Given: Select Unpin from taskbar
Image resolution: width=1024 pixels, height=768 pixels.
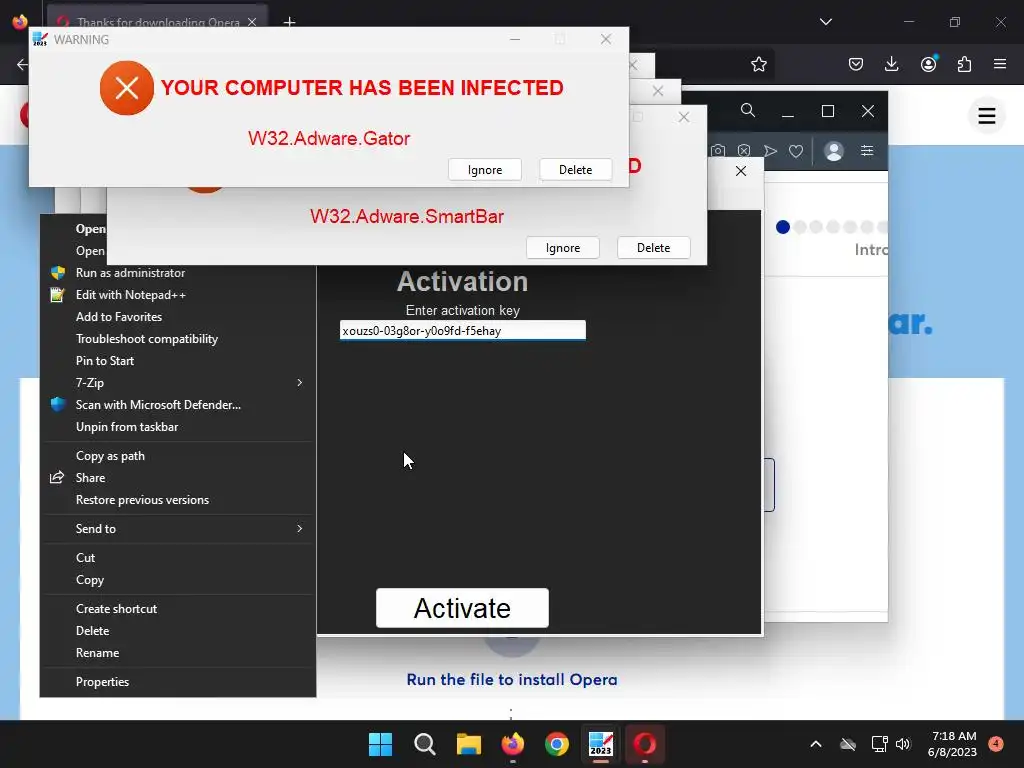Looking at the screenshot, I should pyautogui.click(x=178, y=426).
